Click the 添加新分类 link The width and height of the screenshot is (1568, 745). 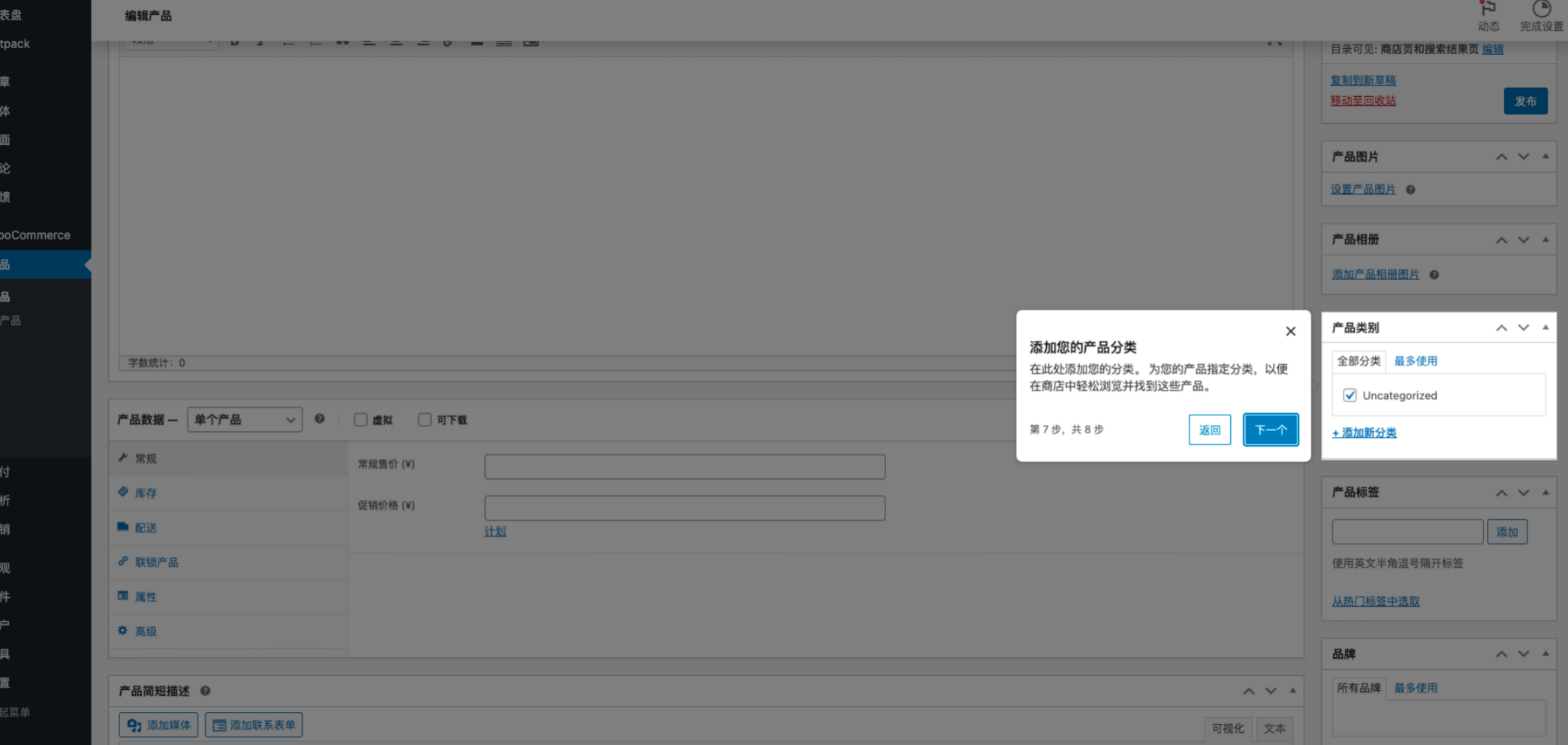1364,433
